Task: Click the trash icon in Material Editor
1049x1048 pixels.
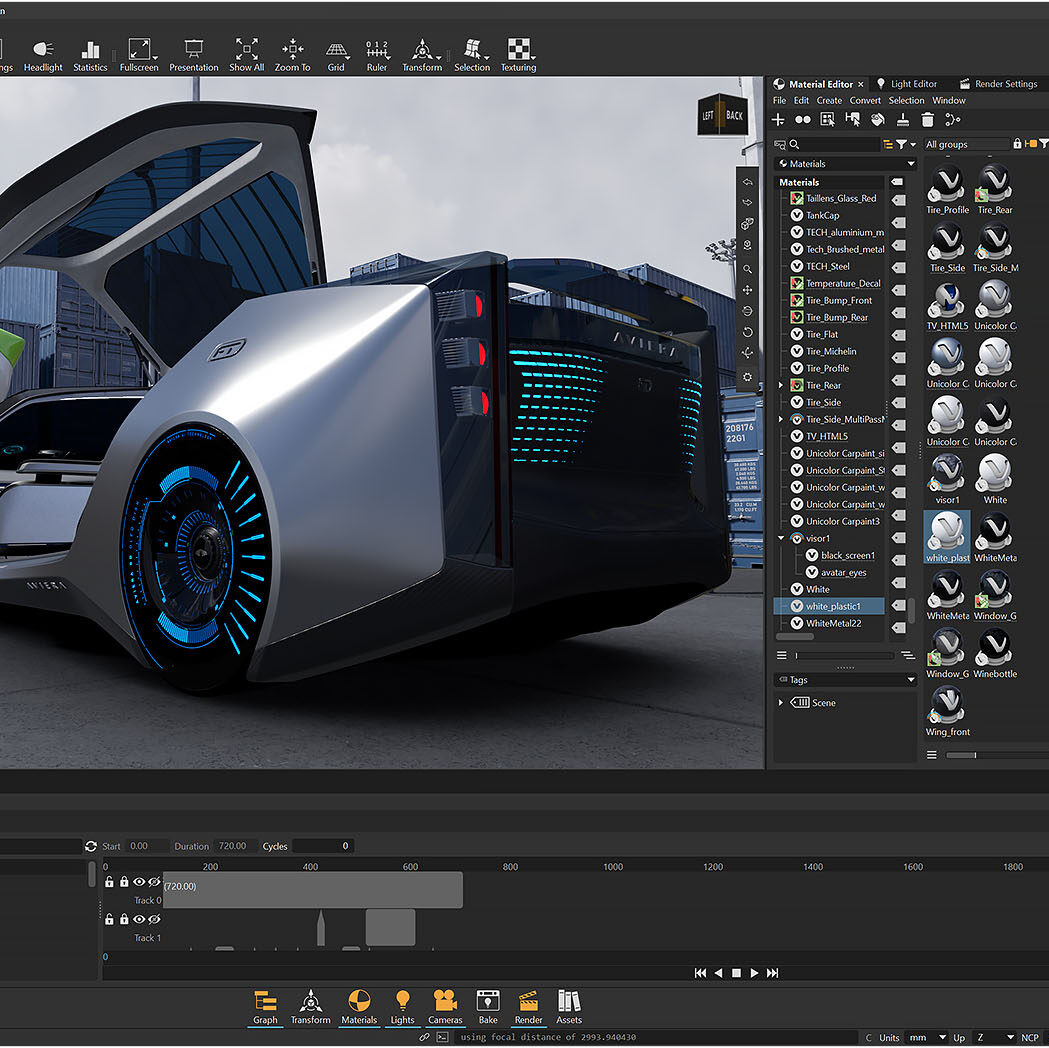Action: (x=927, y=119)
